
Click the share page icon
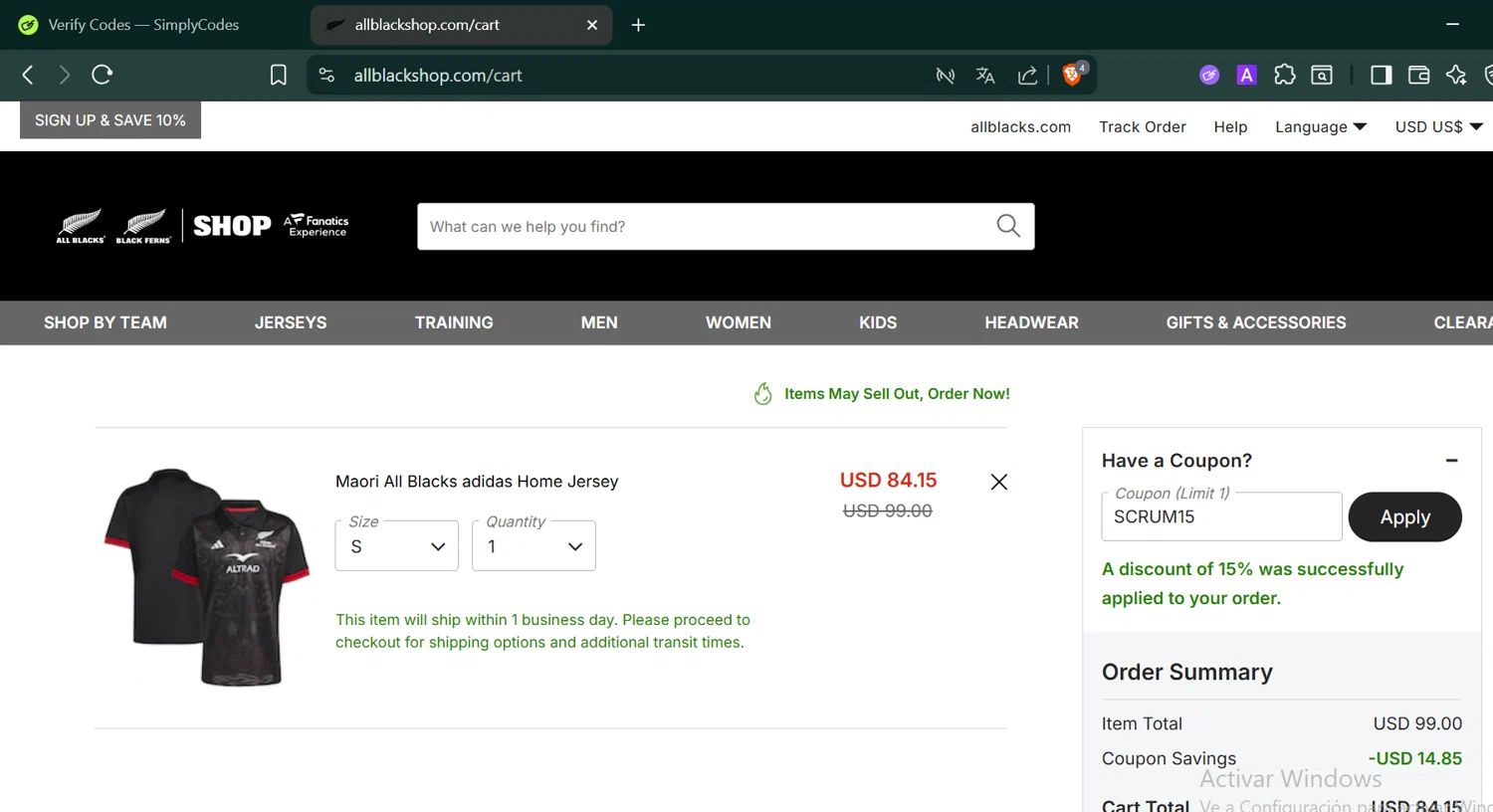point(1027,75)
